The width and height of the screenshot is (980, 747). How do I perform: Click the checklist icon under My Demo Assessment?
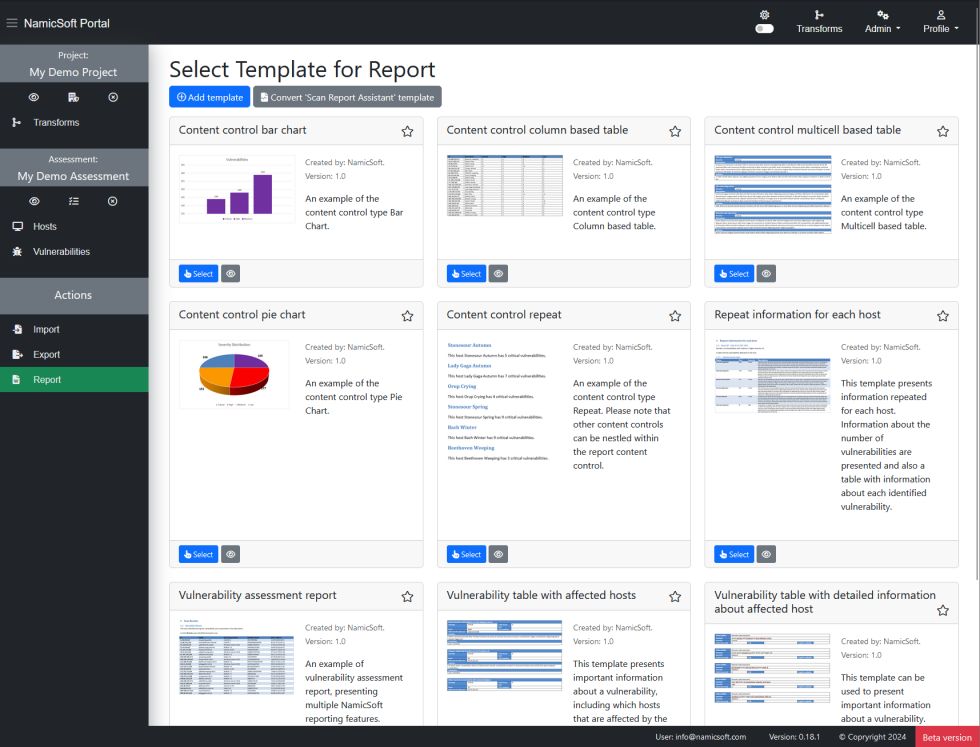(74, 201)
